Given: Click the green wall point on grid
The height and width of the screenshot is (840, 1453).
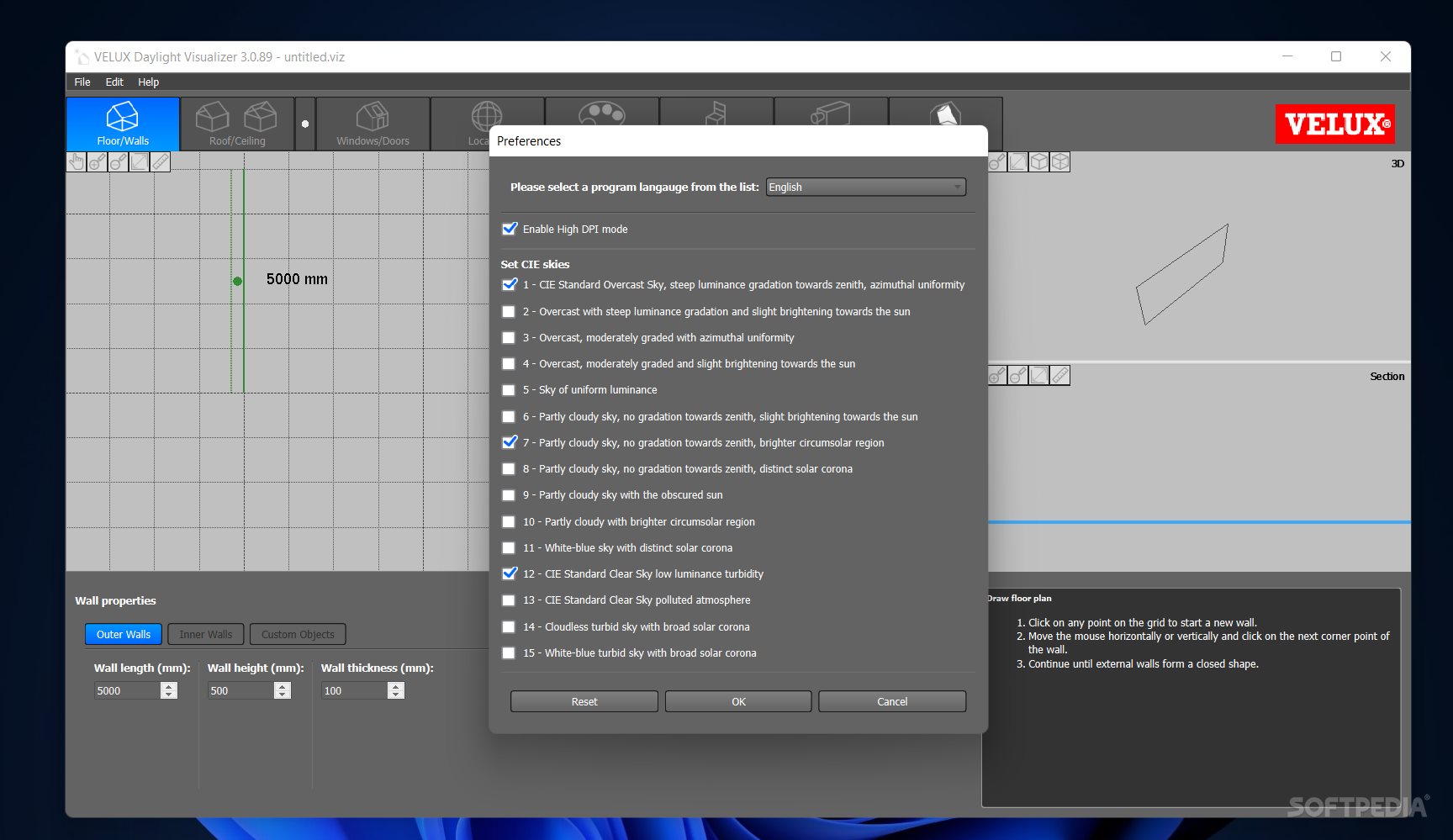Looking at the screenshot, I should coord(237,281).
